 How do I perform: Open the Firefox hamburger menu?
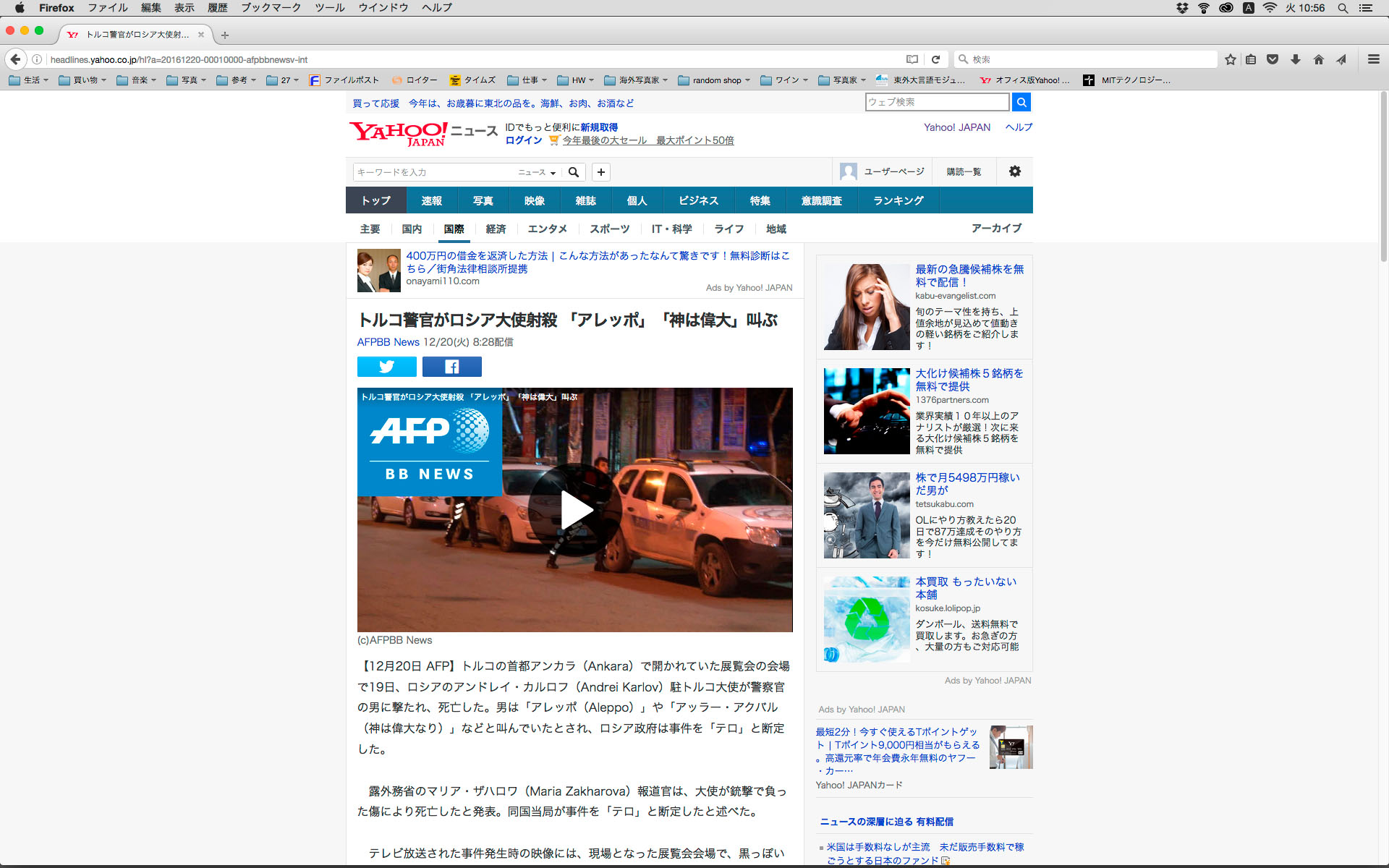(x=1373, y=59)
